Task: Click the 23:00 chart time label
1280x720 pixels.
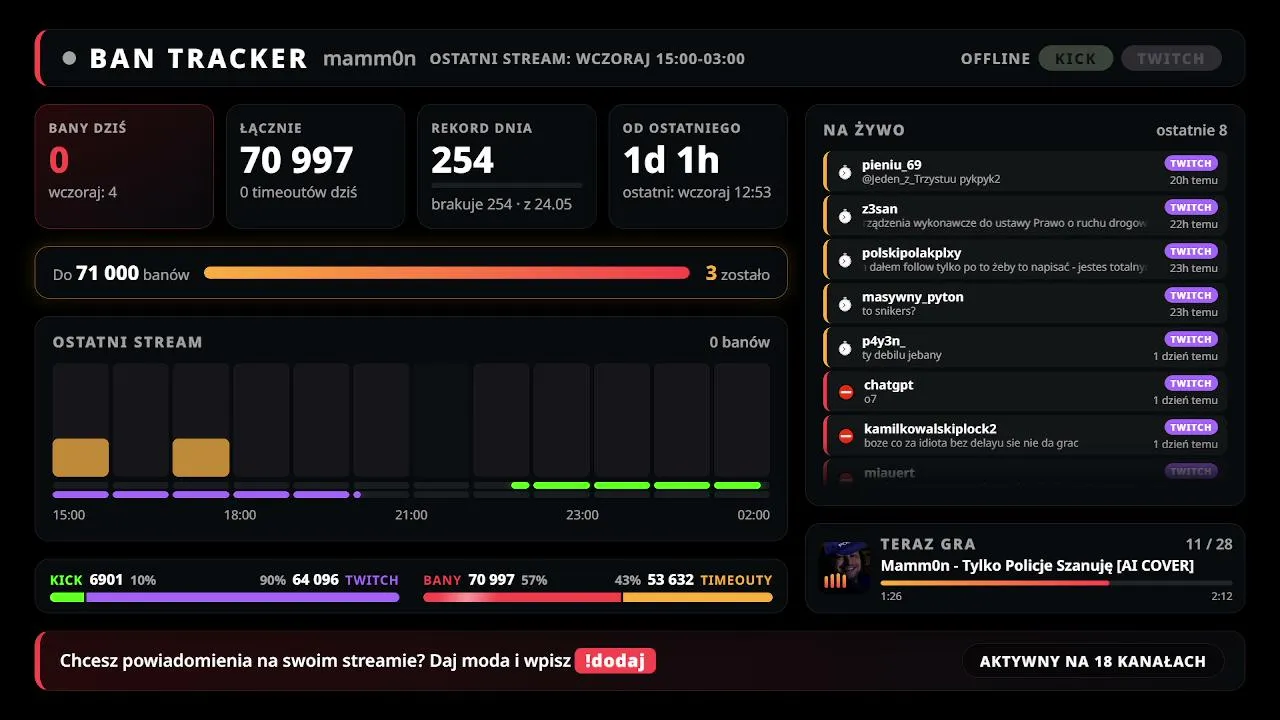Action: pos(582,515)
